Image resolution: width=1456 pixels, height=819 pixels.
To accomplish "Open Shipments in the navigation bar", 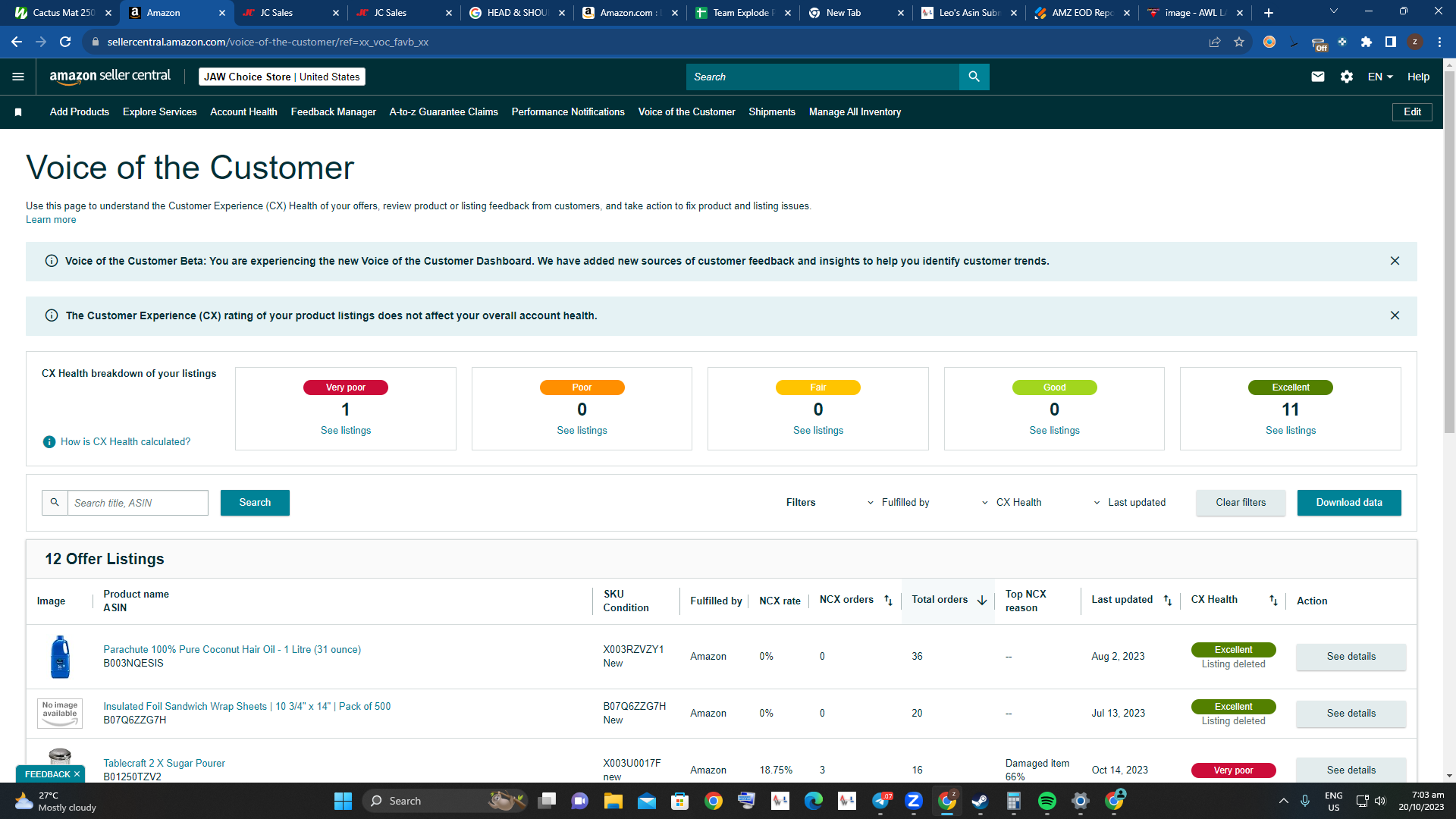I will tap(772, 112).
